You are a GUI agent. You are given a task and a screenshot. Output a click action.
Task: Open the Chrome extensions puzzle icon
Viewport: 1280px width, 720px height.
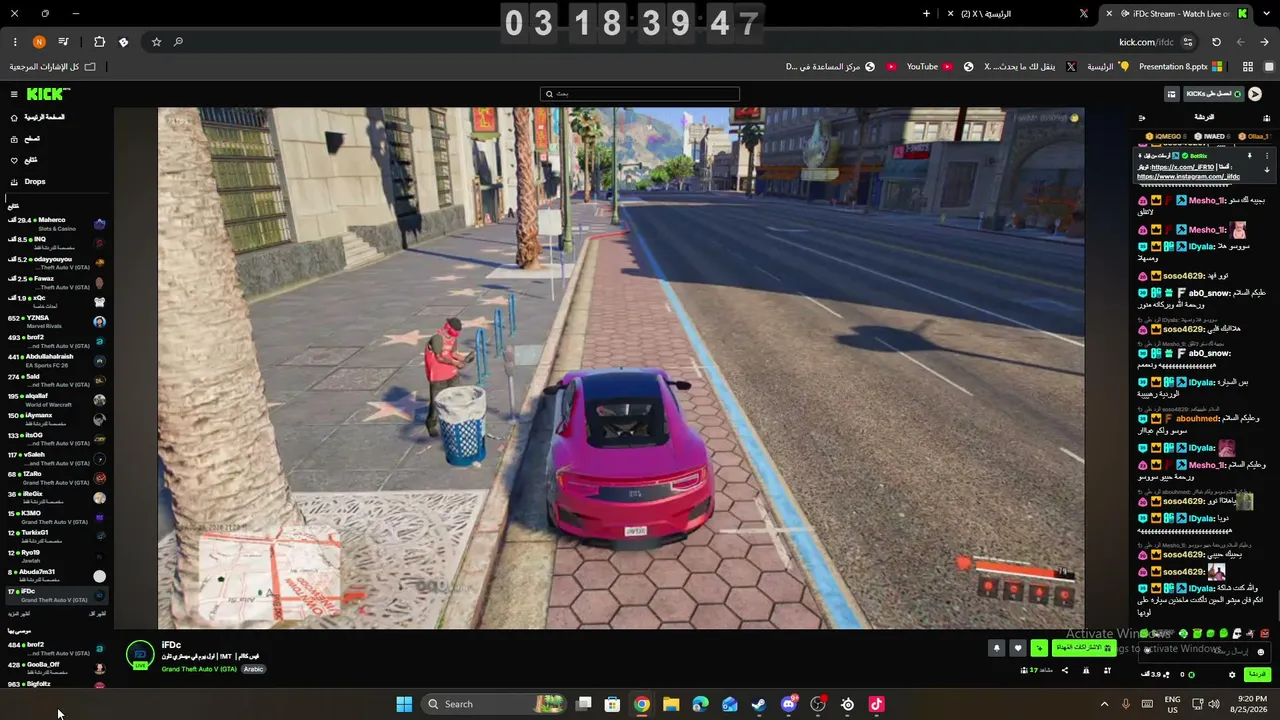pos(99,42)
